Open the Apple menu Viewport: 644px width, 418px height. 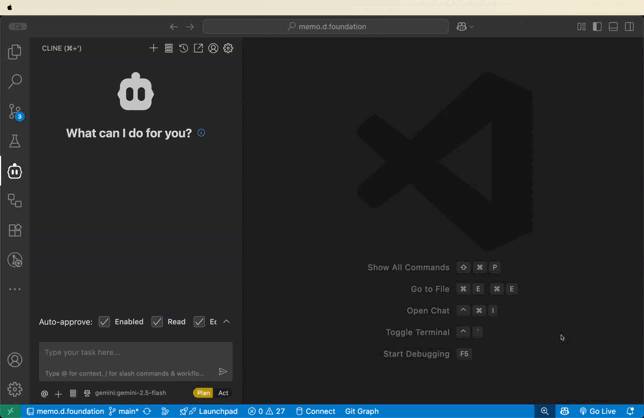(x=10, y=7)
